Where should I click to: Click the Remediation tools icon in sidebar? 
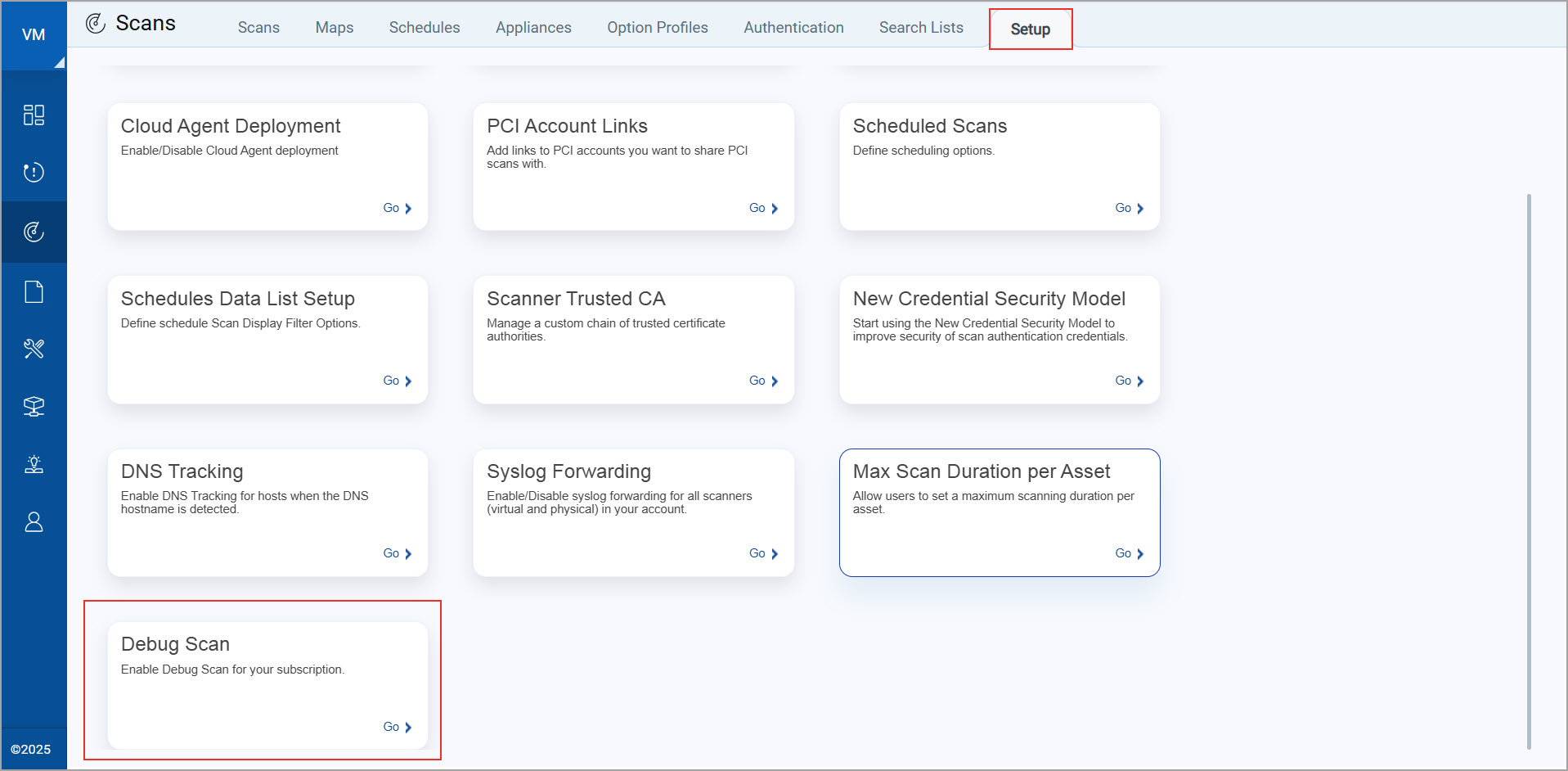(34, 349)
